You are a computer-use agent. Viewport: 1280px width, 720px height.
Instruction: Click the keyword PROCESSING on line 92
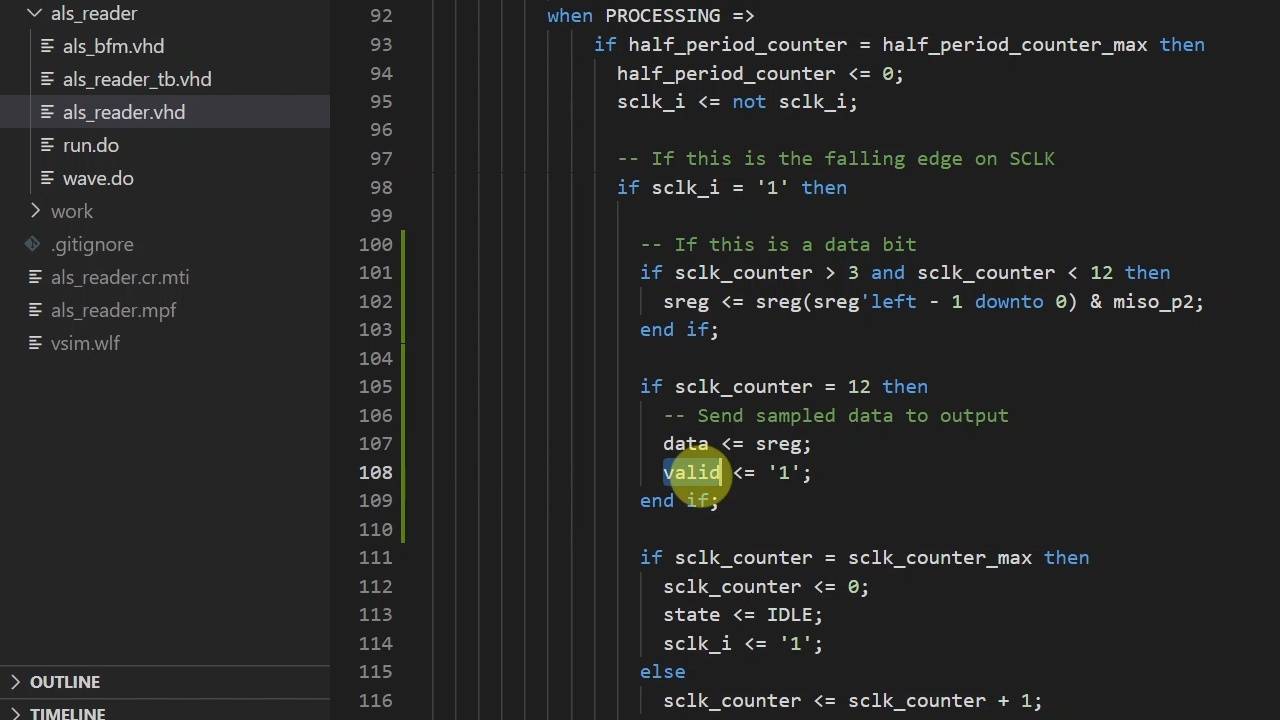[662, 15]
